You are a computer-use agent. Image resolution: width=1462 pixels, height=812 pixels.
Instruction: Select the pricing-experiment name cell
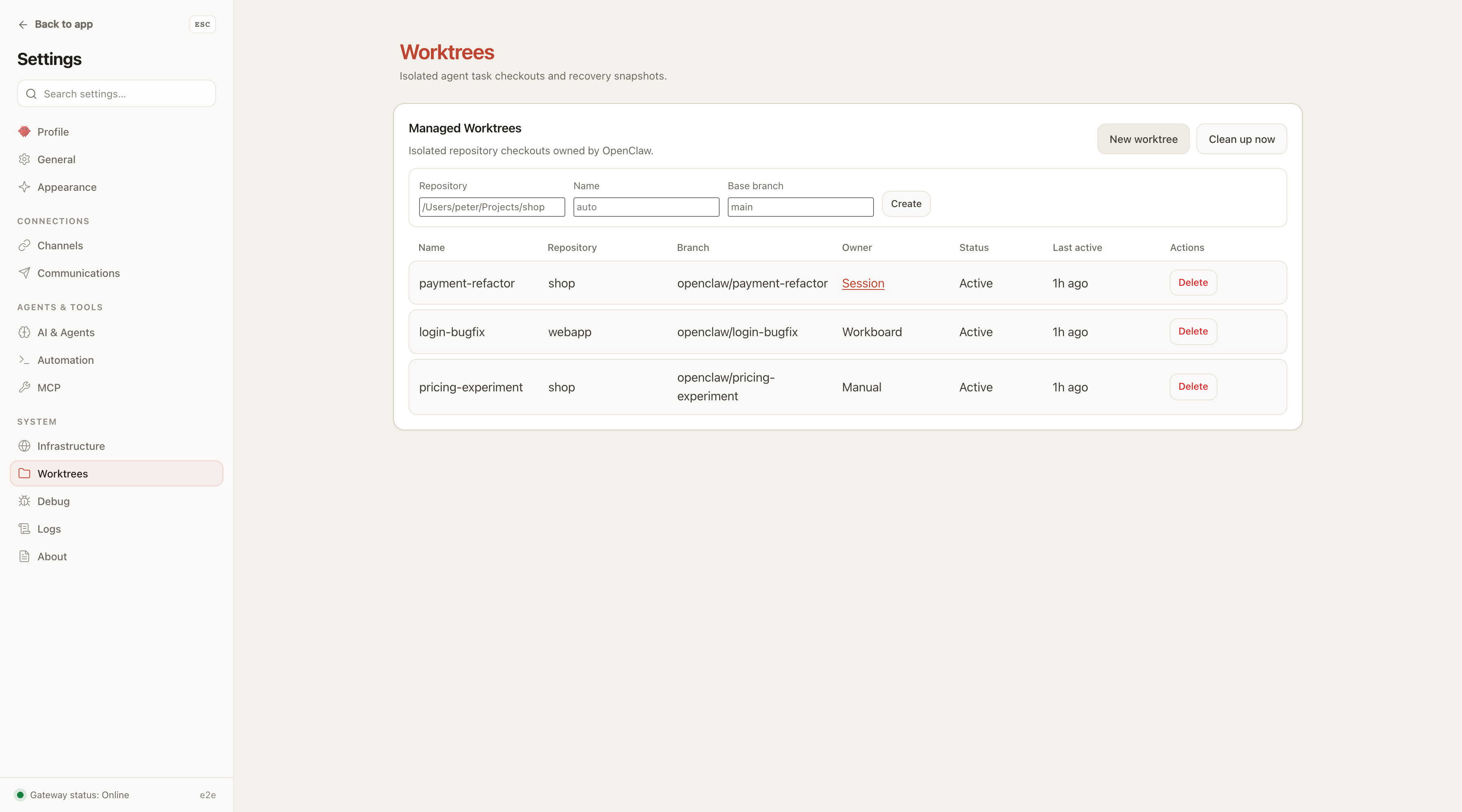tap(471, 387)
